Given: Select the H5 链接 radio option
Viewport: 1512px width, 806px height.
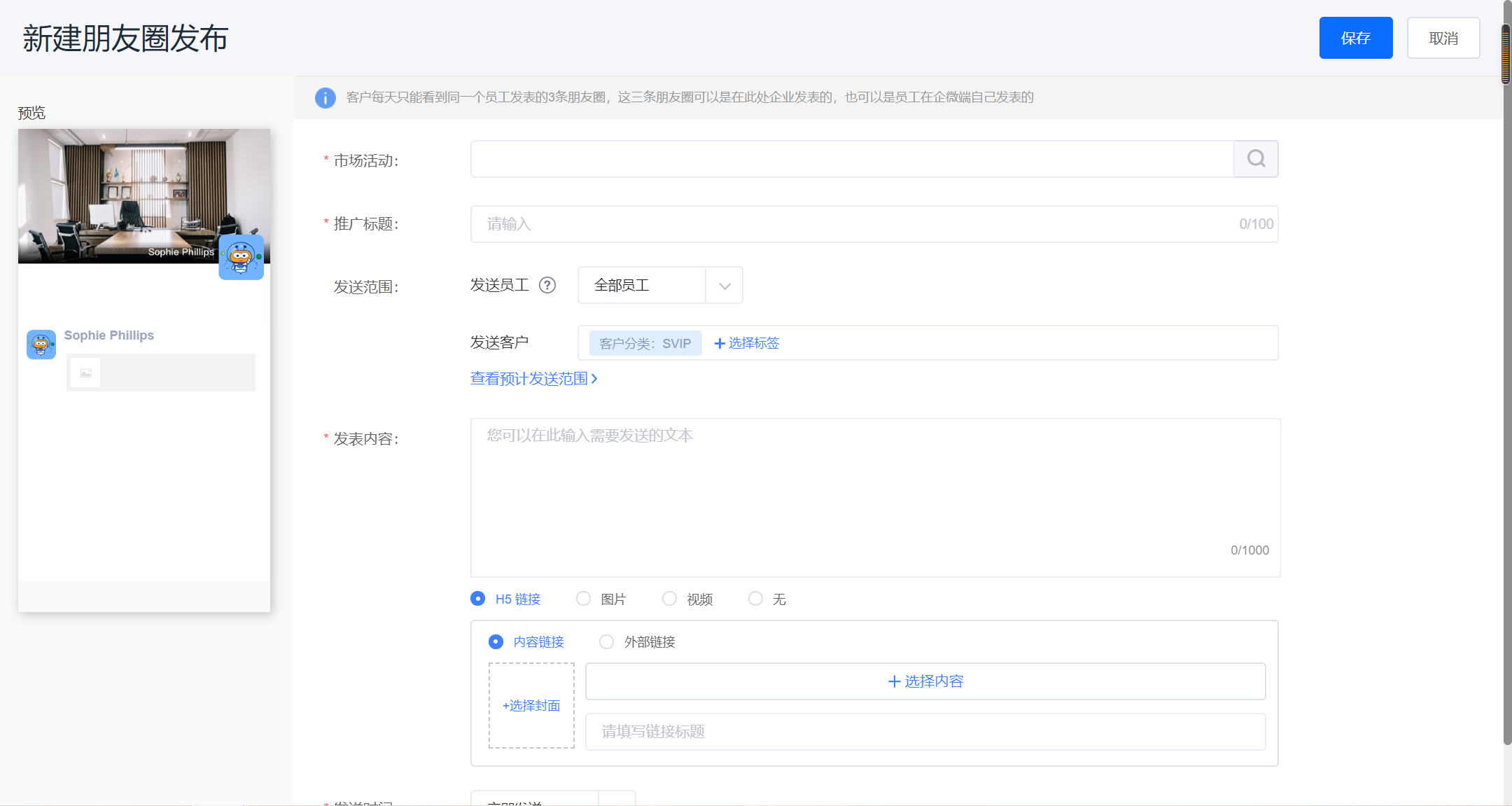Looking at the screenshot, I should (477, 599).
